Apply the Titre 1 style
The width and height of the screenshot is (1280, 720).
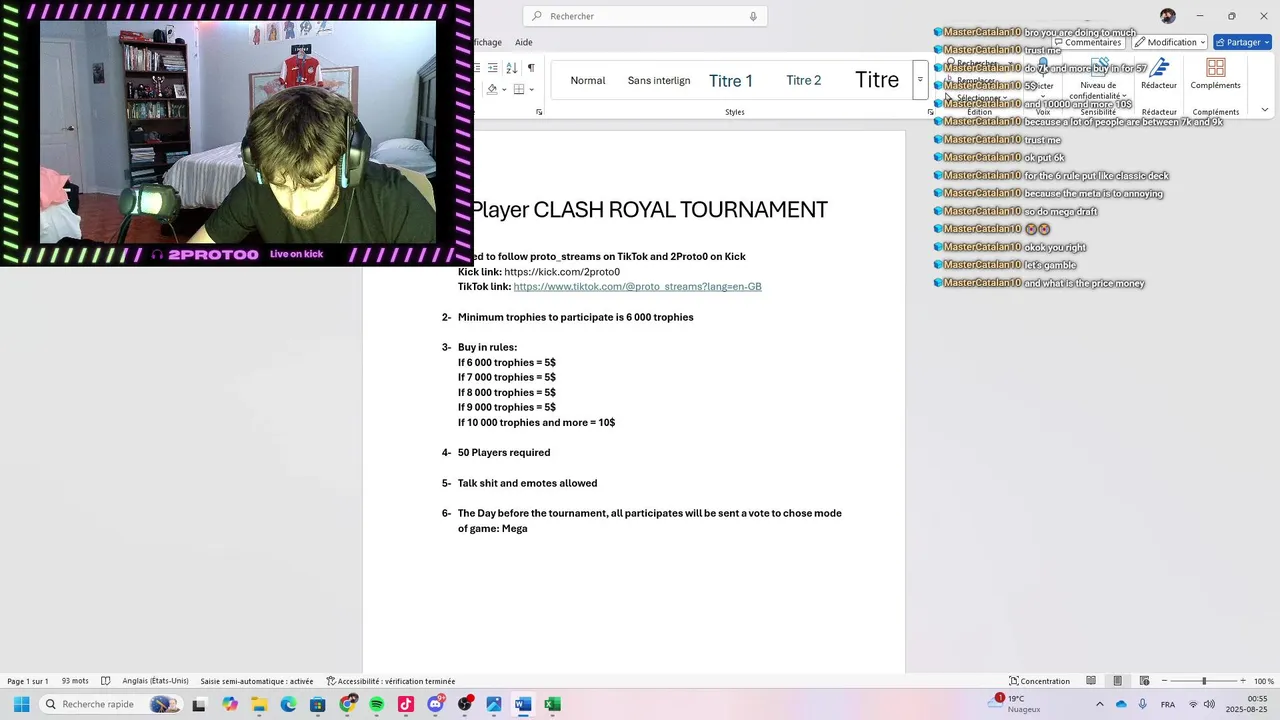[x=731, y=81]
